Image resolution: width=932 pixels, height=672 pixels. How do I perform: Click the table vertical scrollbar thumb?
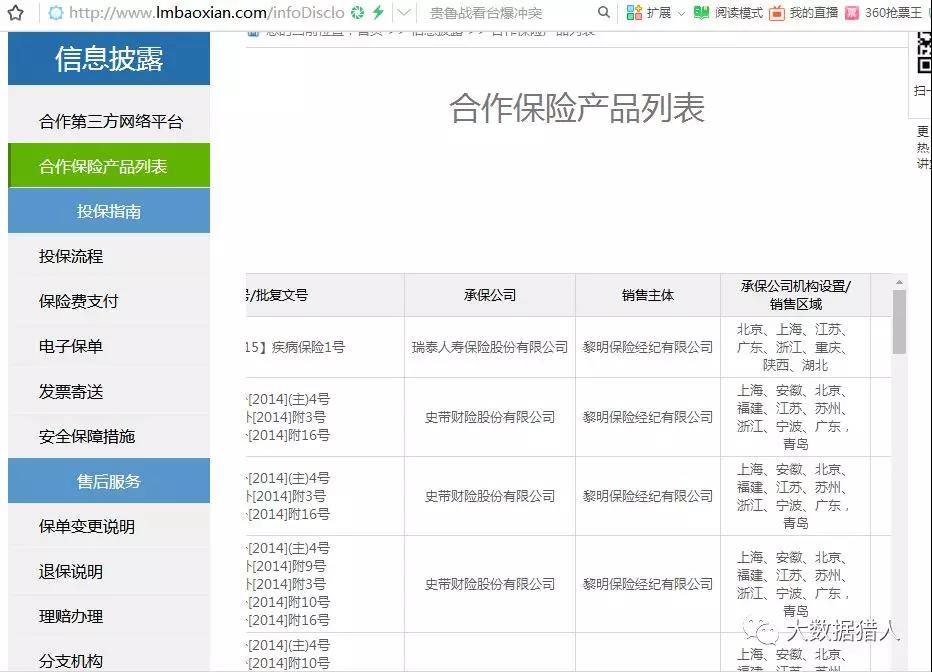pyautogui.click(x=899, y=321)
